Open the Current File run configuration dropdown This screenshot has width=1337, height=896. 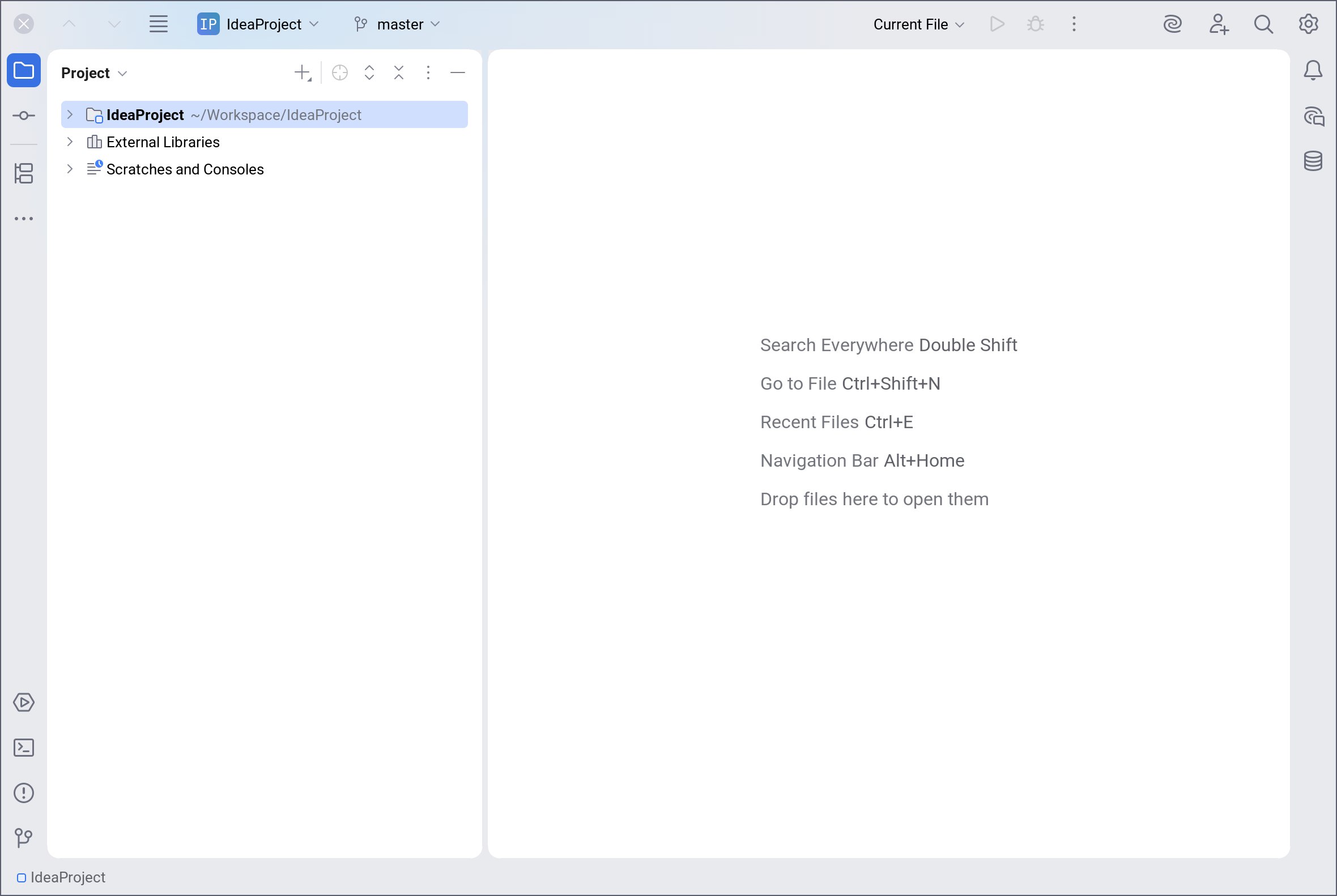point(918,24)
